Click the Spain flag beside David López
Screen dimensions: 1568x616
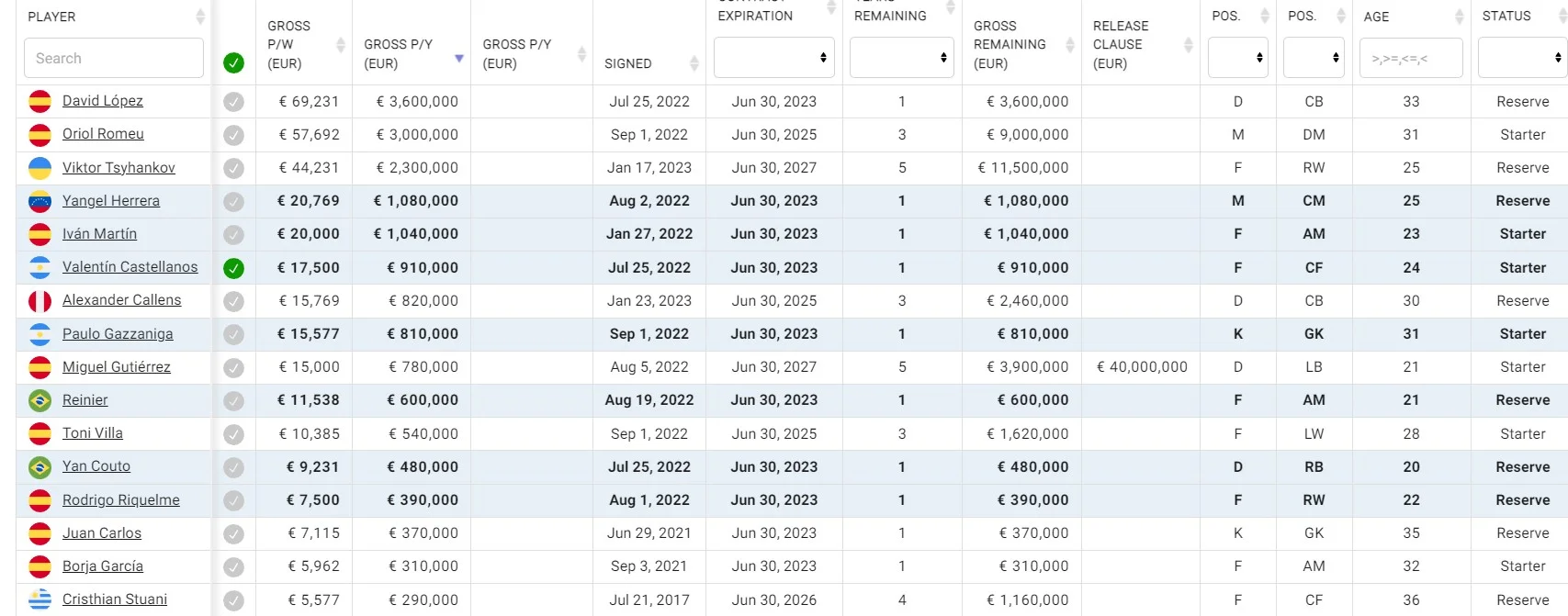coord(39,101)
